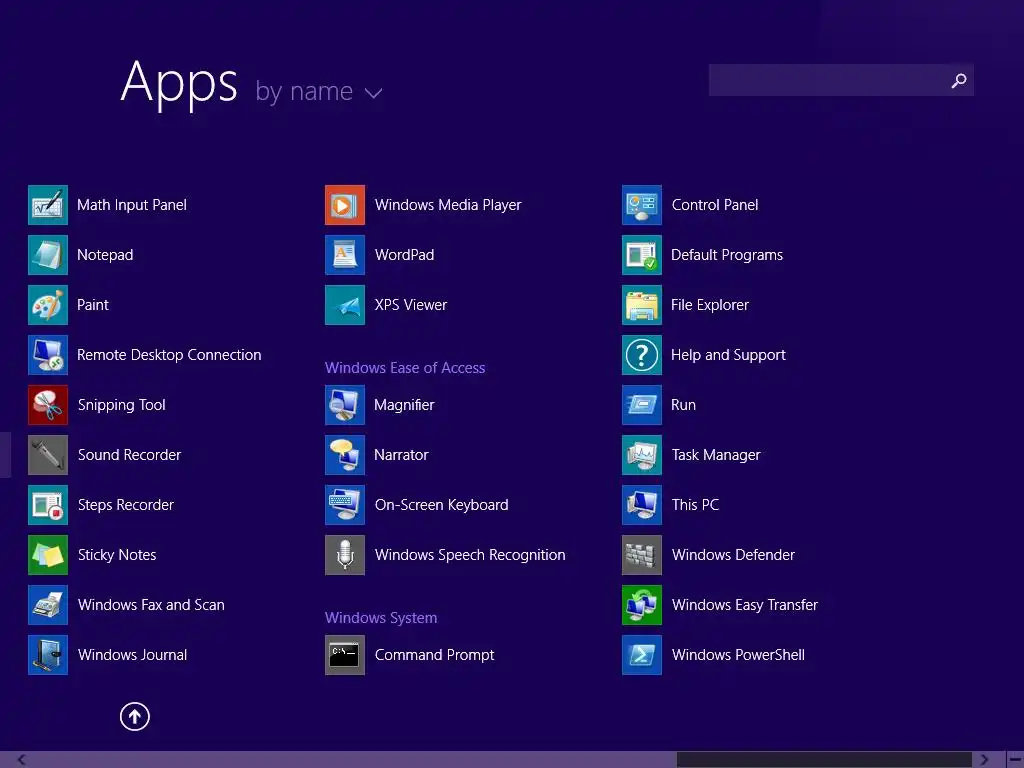Open the Windows Easy Transfer icon

pyautogui.click(x=642, y=605)
